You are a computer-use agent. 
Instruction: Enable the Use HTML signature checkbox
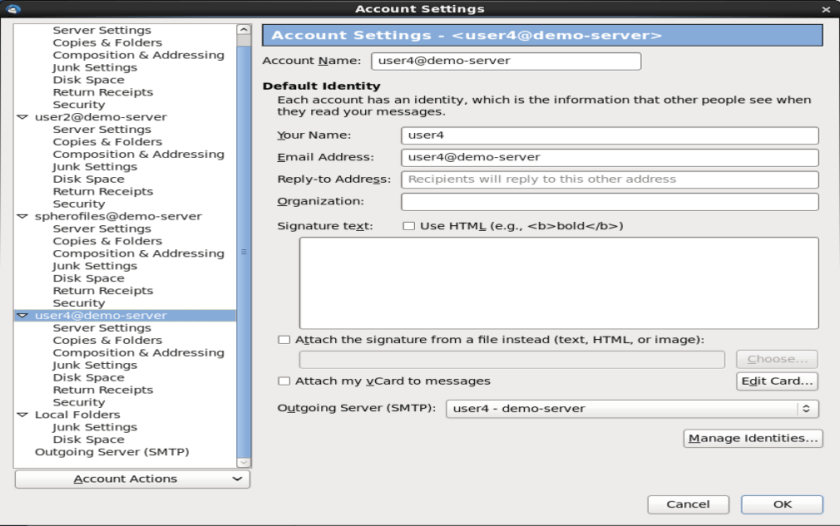(x=408, y=226)
